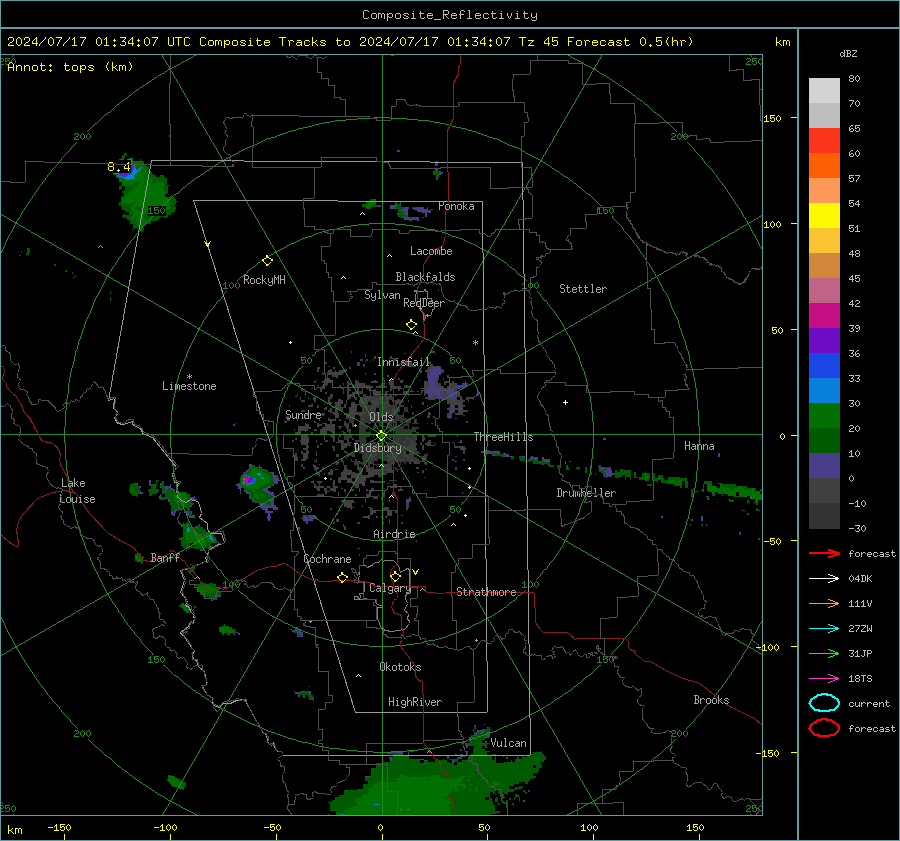
Task: Select the 30-20 dBZ green swatch
Action: pos(824,416)
